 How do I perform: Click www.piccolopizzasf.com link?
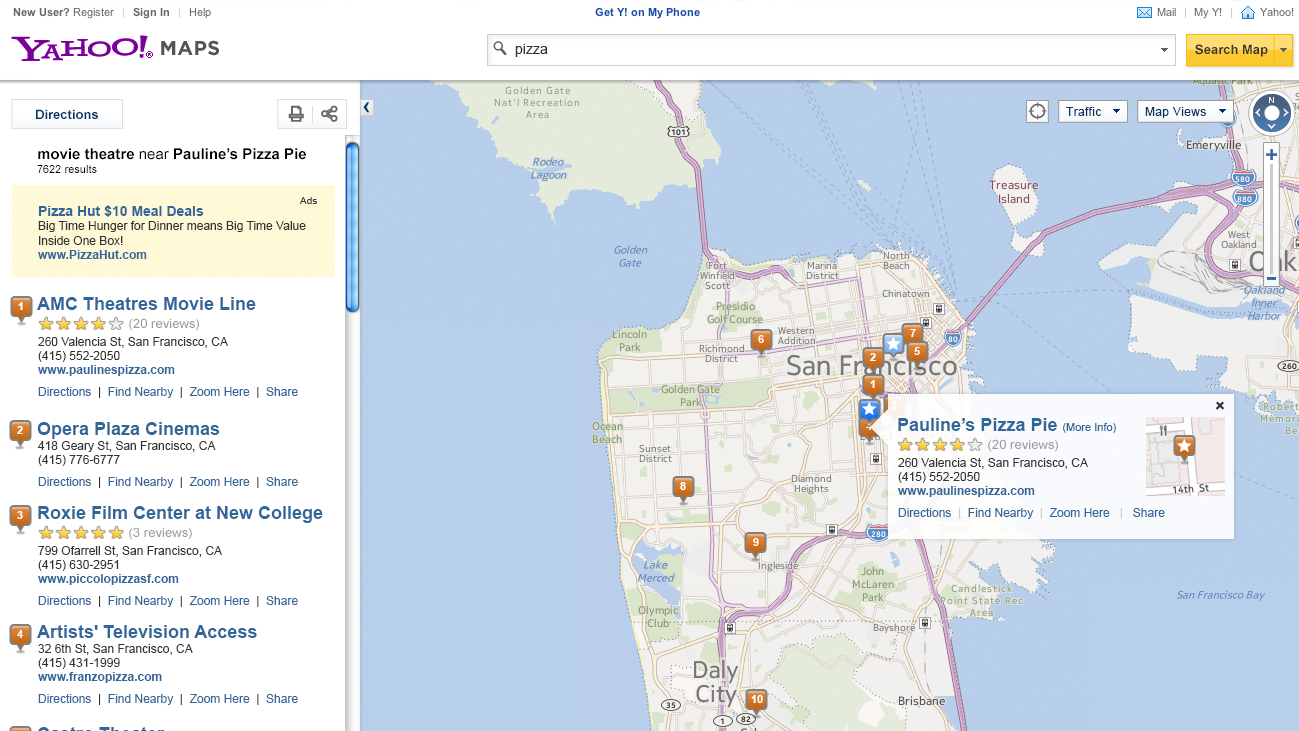point(108,579)
